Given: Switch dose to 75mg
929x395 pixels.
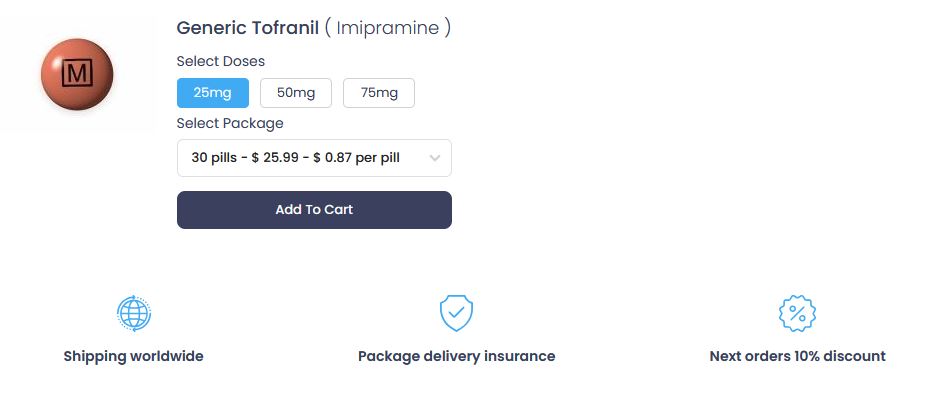Looking at the screenshot, I should click(379, 93).
